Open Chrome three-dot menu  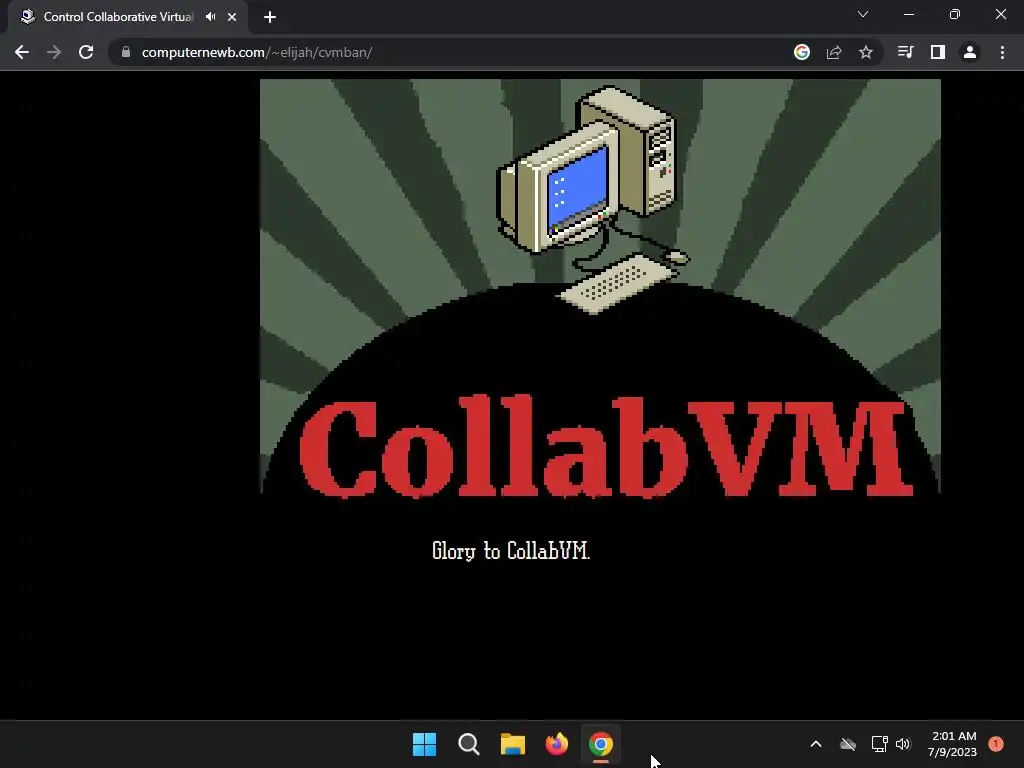click(x=1002, y=52)
